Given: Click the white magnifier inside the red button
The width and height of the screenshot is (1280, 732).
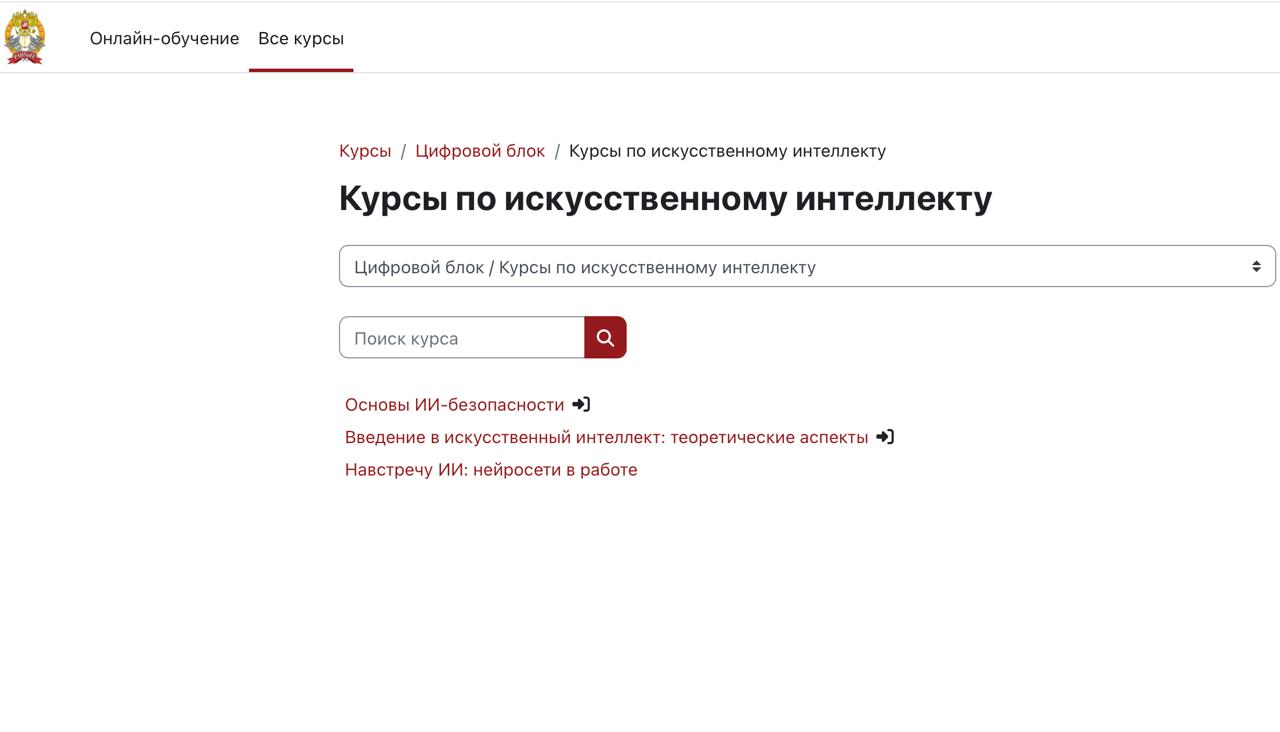Looking at the screenshot, I should click(604, 337).
